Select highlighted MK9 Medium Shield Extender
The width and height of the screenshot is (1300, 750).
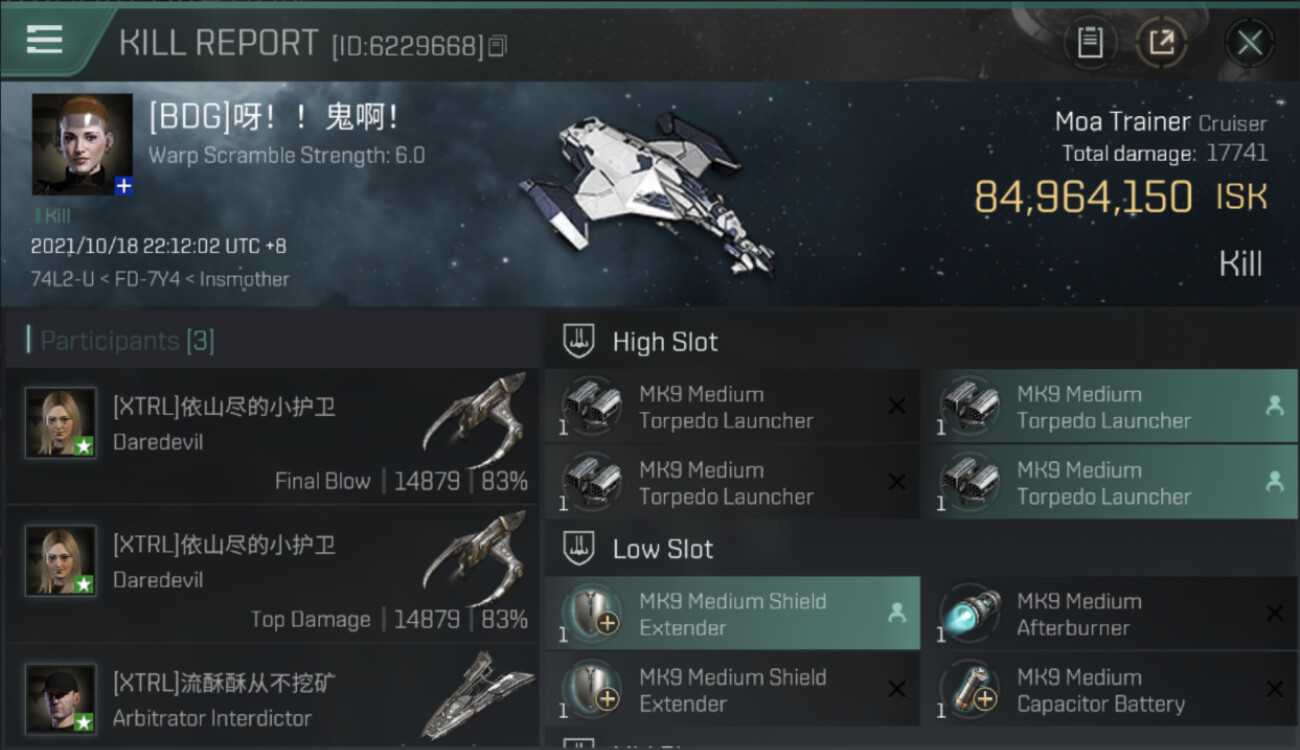click(x=732, y=614)
